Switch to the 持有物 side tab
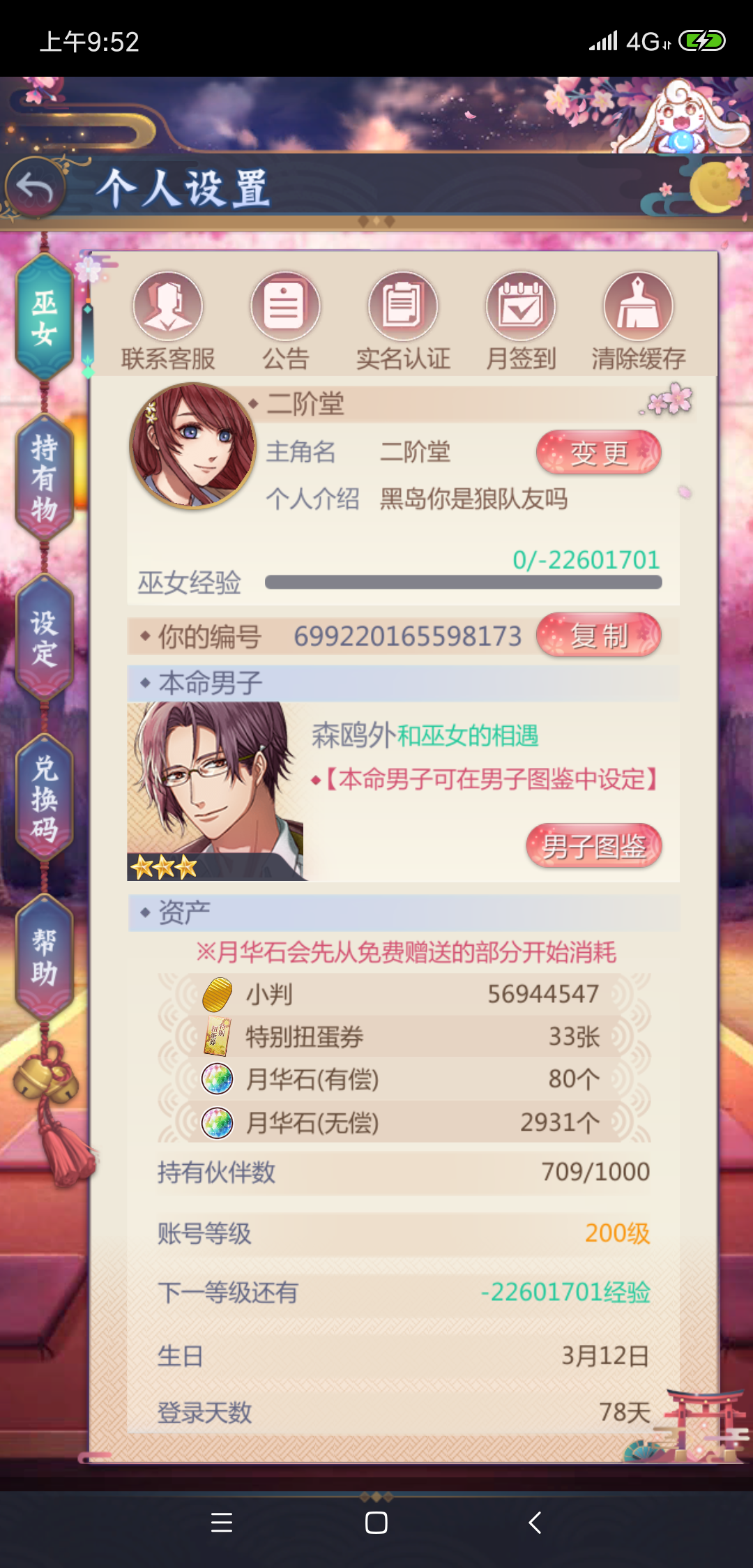The width and height of the screenshot is (753, 1568). 45,478
